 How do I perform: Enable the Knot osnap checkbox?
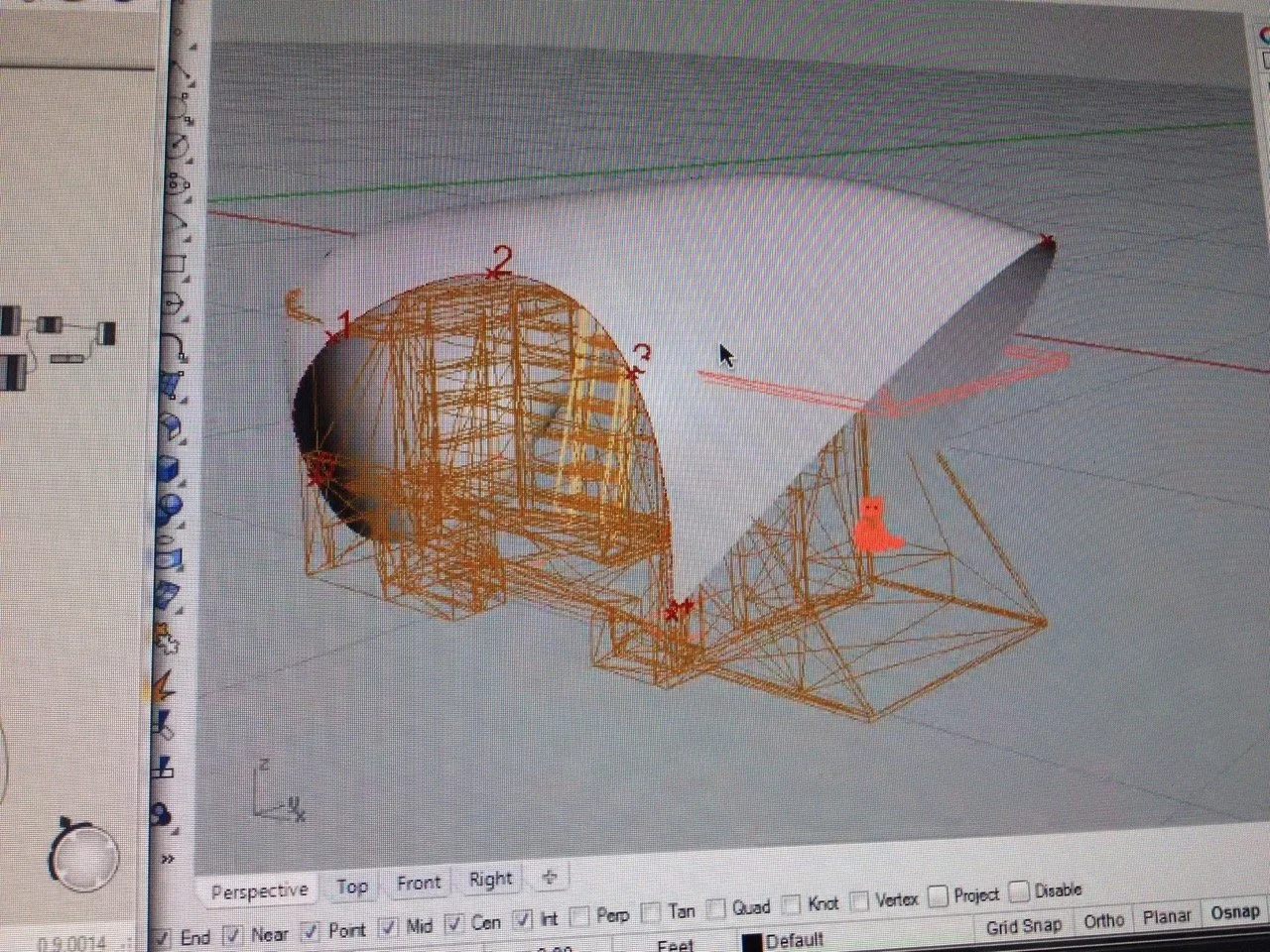click(x=792, y=905)
